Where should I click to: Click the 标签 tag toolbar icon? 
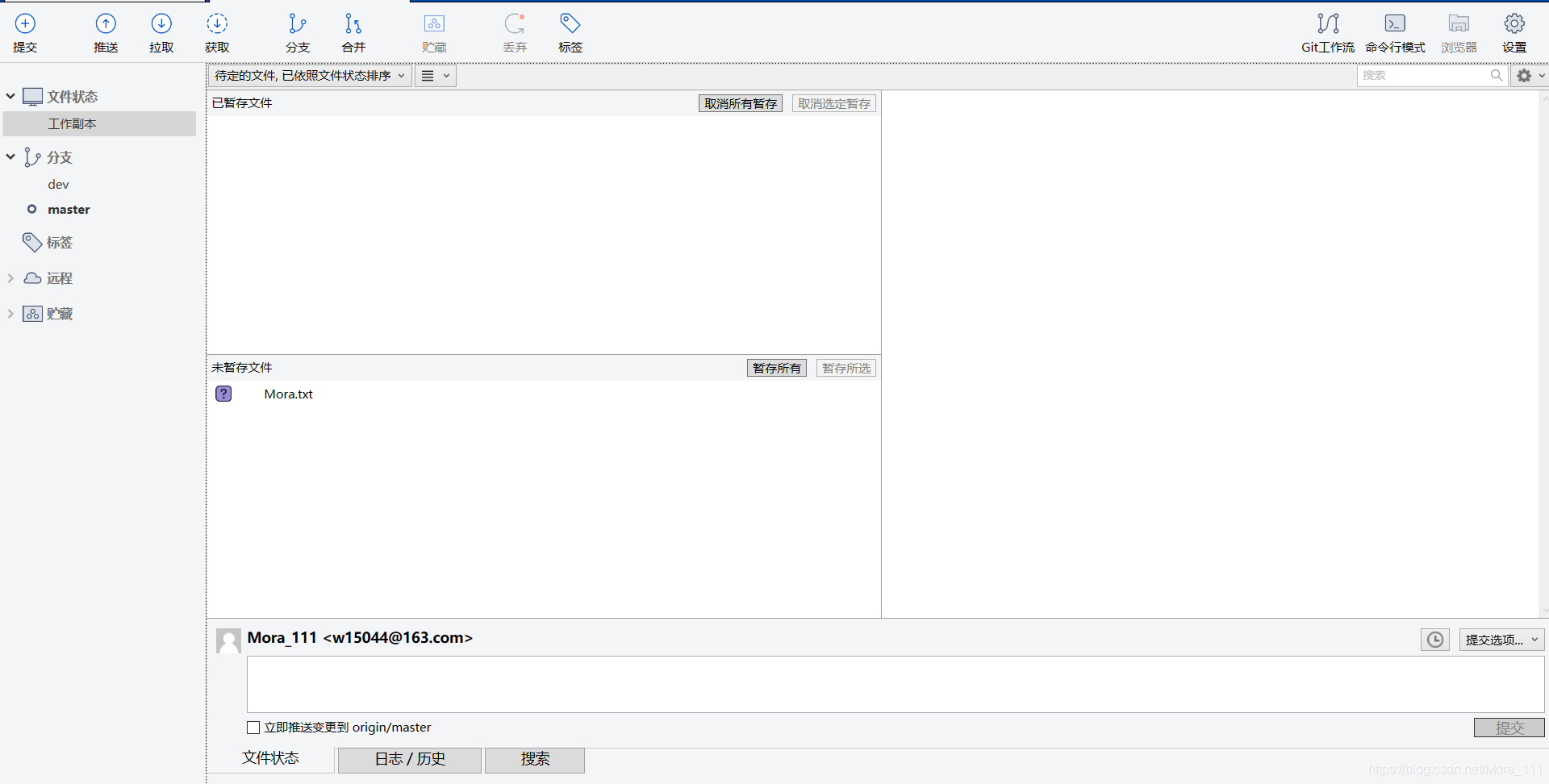[x=570, y=23]
